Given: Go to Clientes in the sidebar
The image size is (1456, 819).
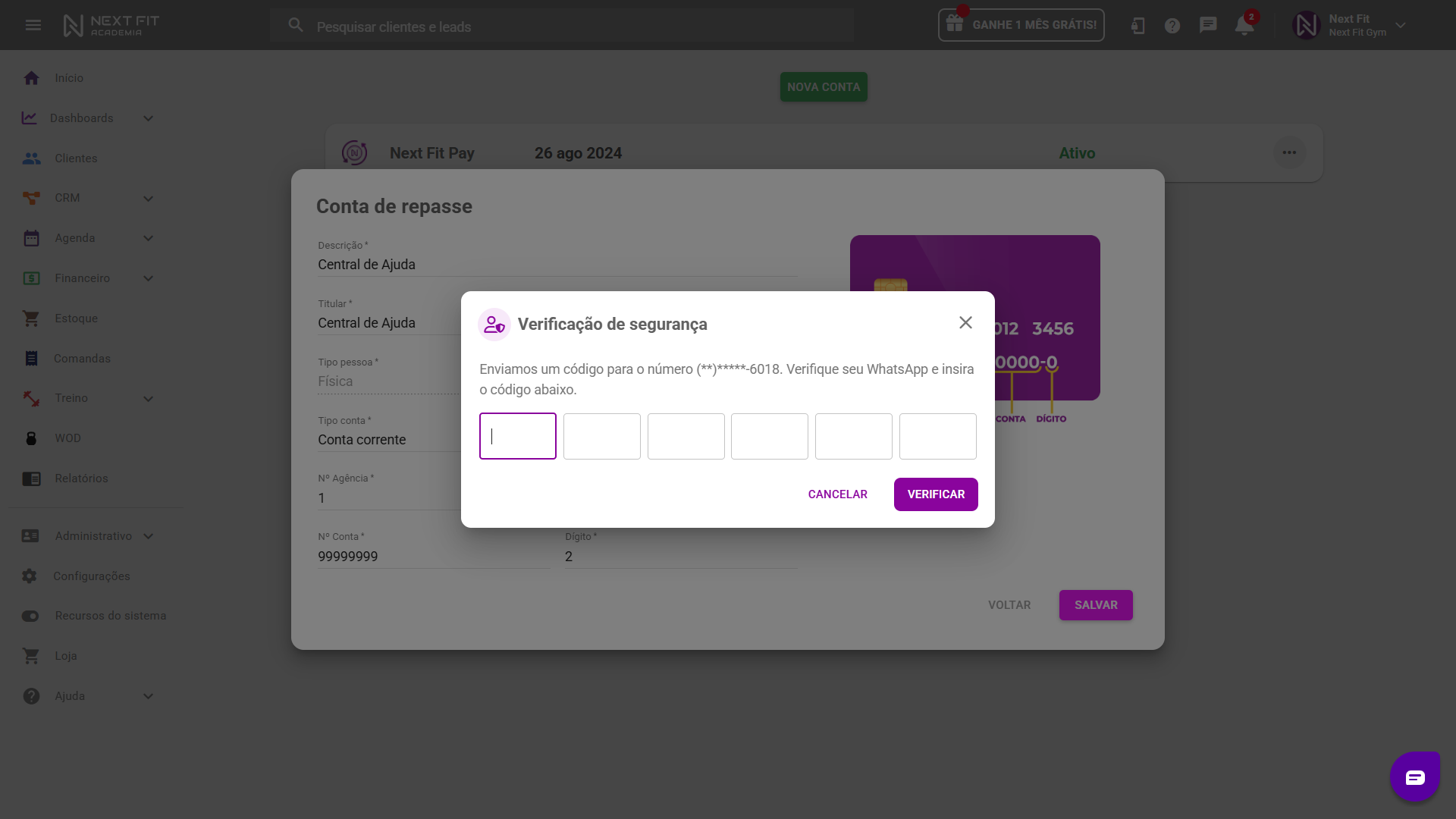Looking at the screenshot, I should click(x=76, y=158).
